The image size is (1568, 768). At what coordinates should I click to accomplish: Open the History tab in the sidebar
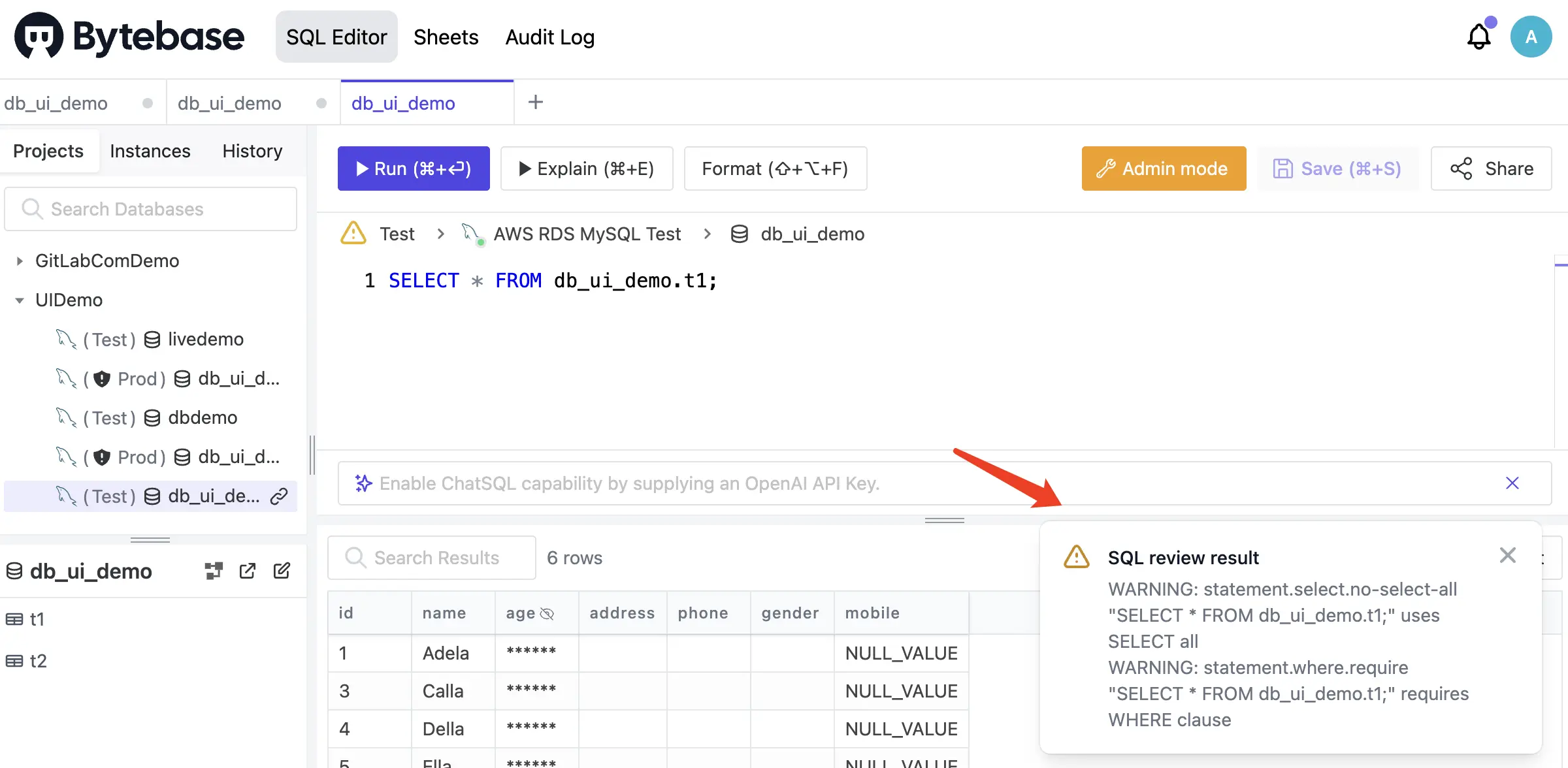(252, 151)
